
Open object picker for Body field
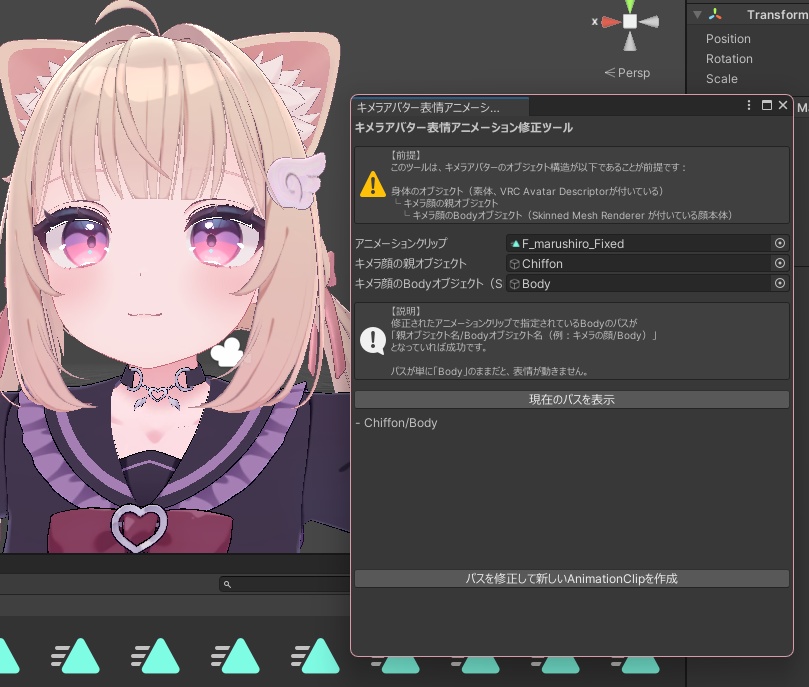click(780, 283)
